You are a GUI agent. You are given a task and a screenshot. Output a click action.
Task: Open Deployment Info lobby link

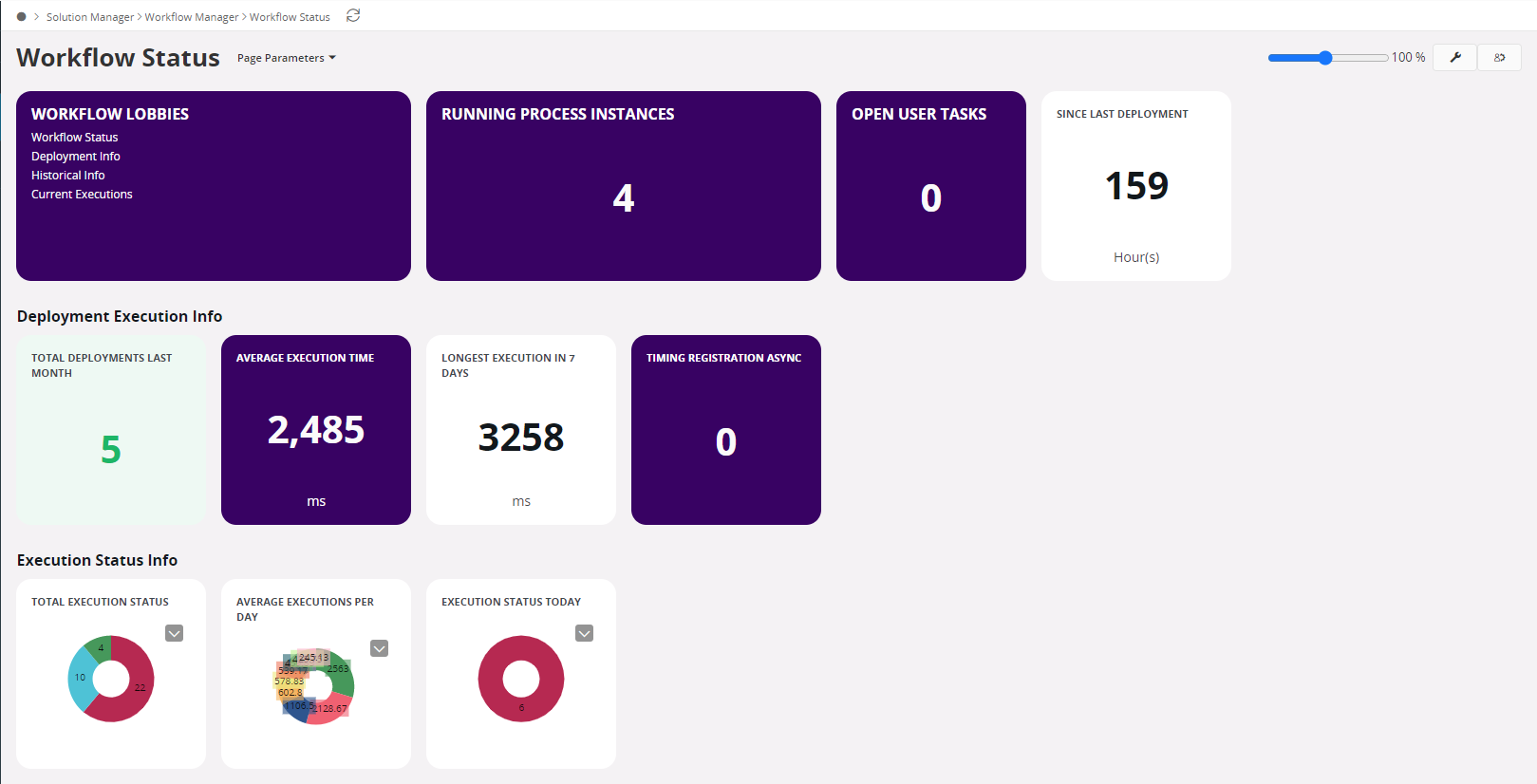[x=76, y=157]
